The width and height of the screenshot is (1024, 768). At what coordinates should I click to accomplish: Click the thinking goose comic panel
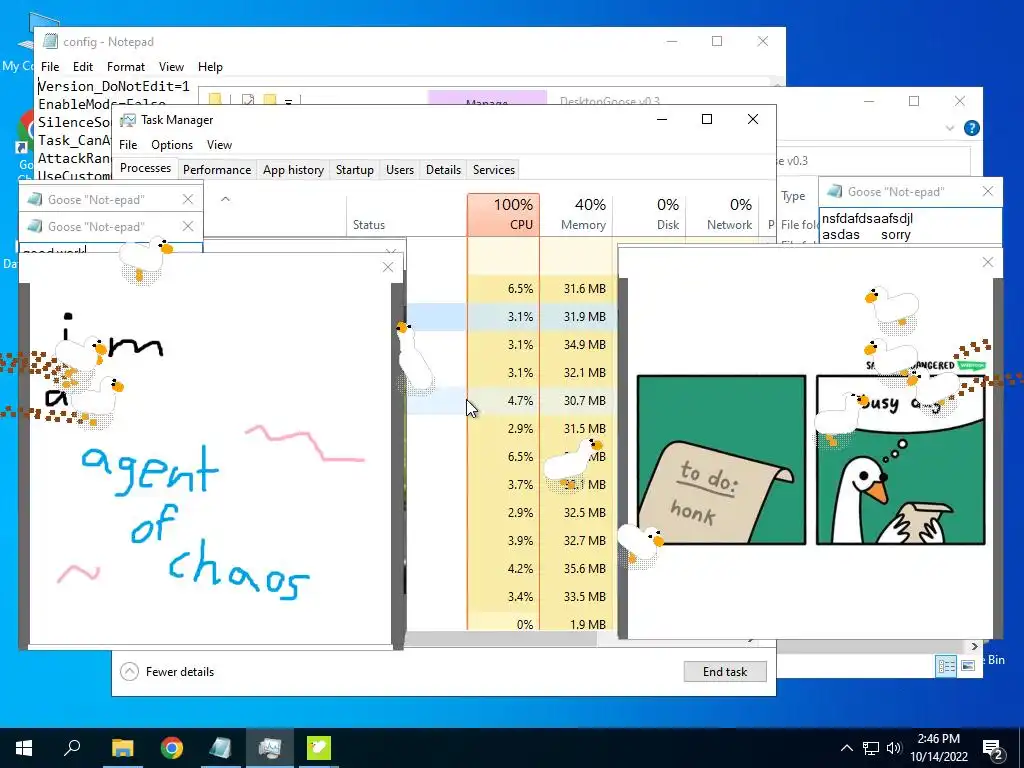tap(901, 460)
